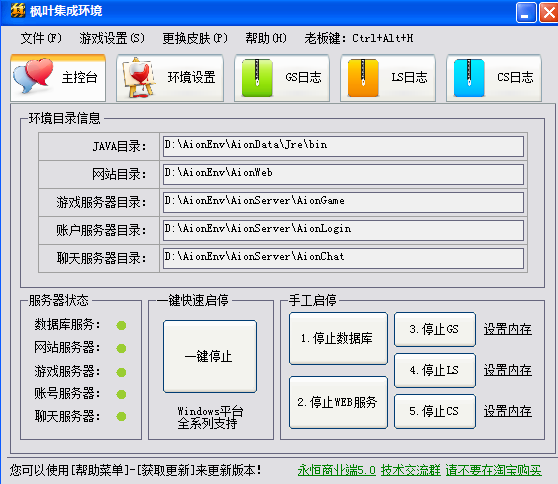Image resolution: width=558 pixels, height=484 pixels.
Task: Click the 2.停止WEB服务 button
Action: coord(338,403)
